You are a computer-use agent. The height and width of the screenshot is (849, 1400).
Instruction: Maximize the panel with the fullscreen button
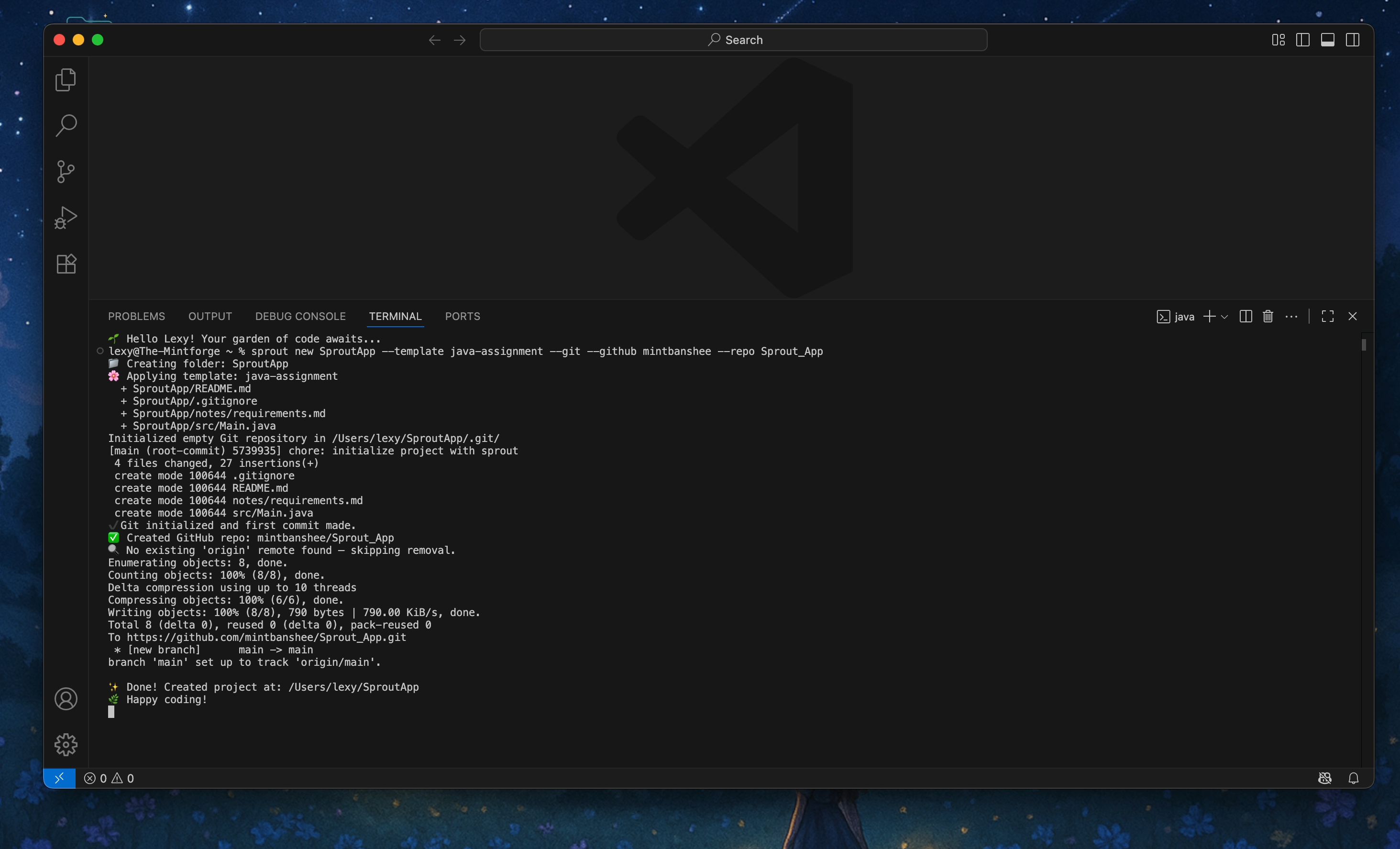1327,317
